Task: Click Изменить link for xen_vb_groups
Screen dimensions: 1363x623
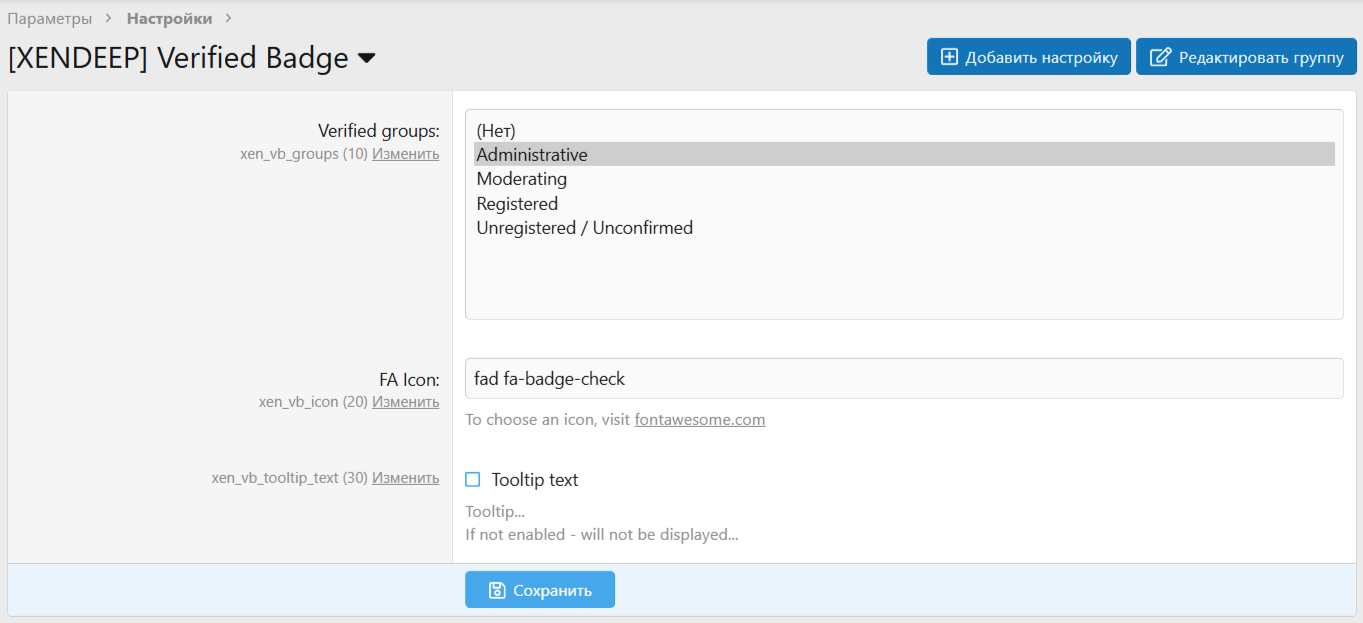Action: pyautogui.click(x=405, y=154)
